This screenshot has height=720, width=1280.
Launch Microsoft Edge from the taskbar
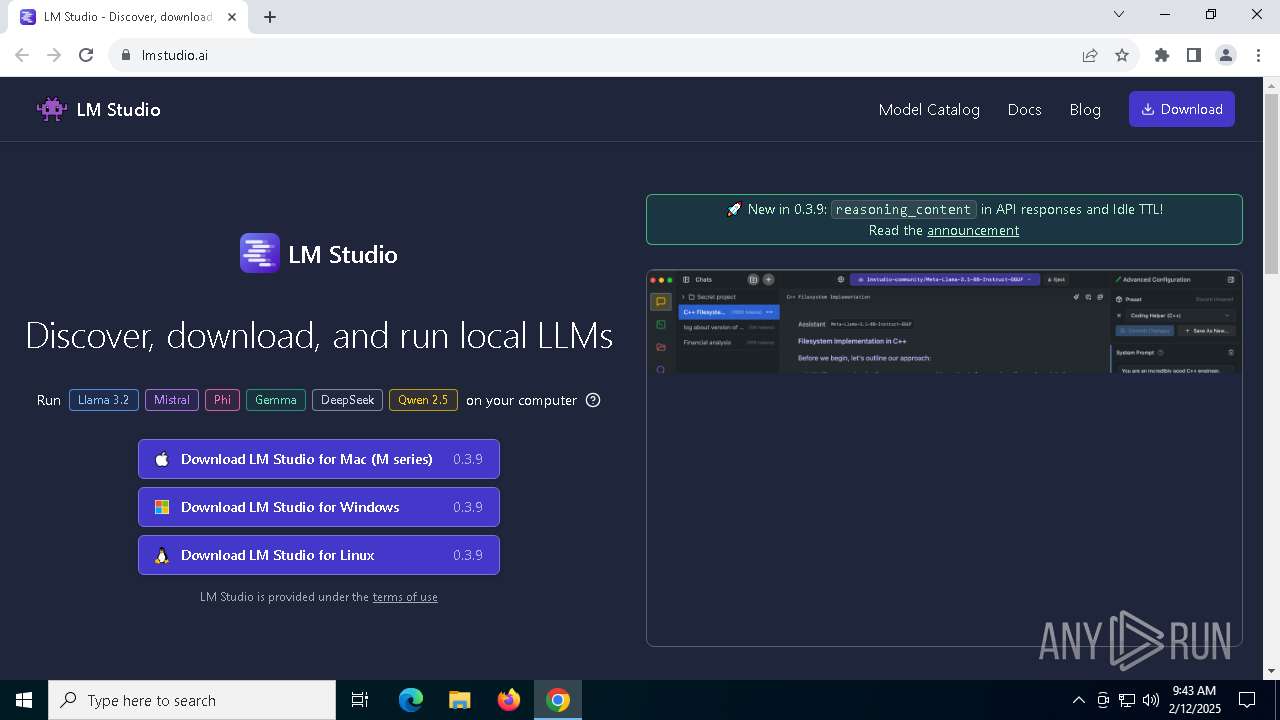[x=411, y=700]
